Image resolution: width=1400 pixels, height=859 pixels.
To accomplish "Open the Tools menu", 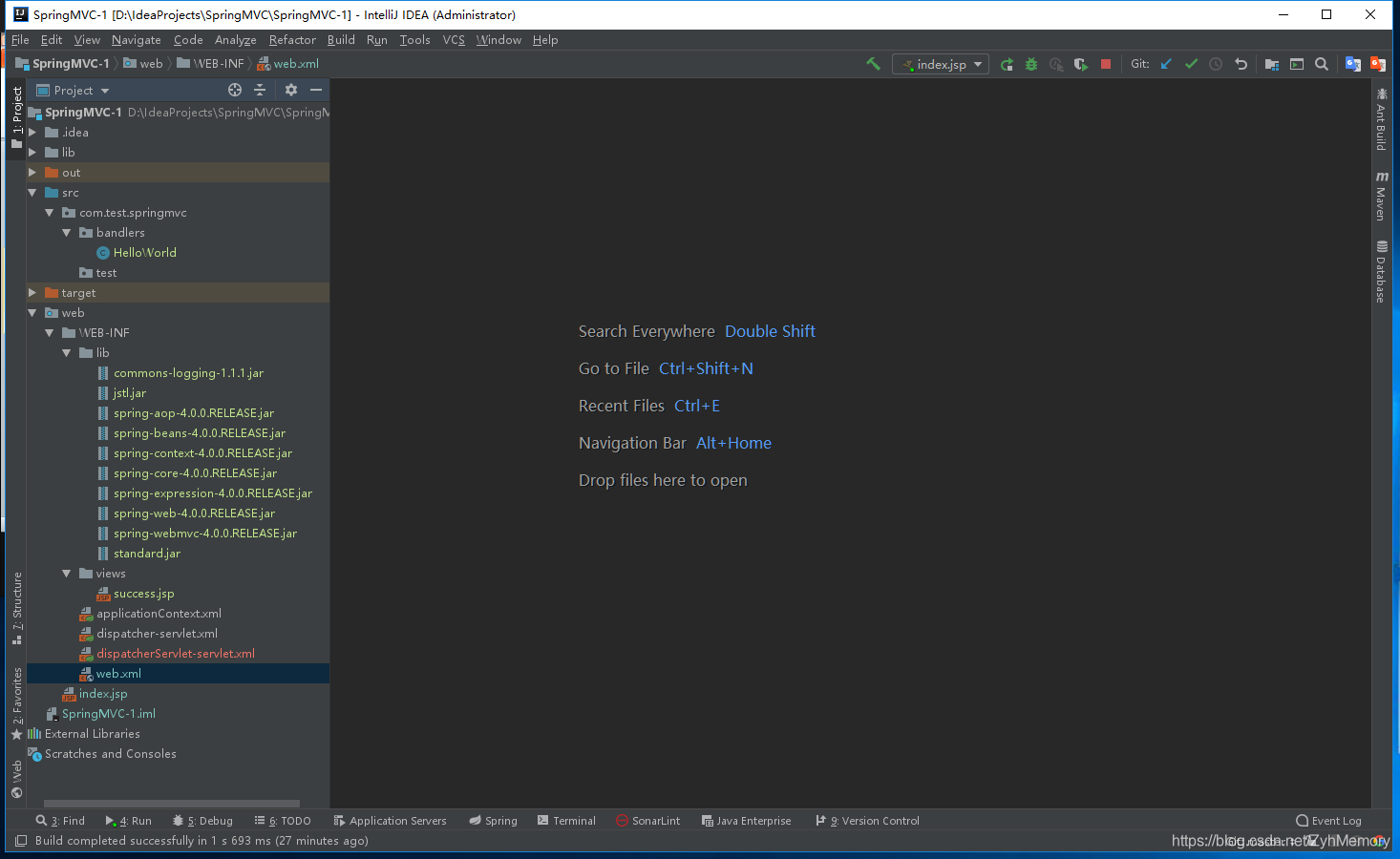I will coord(414,40).
